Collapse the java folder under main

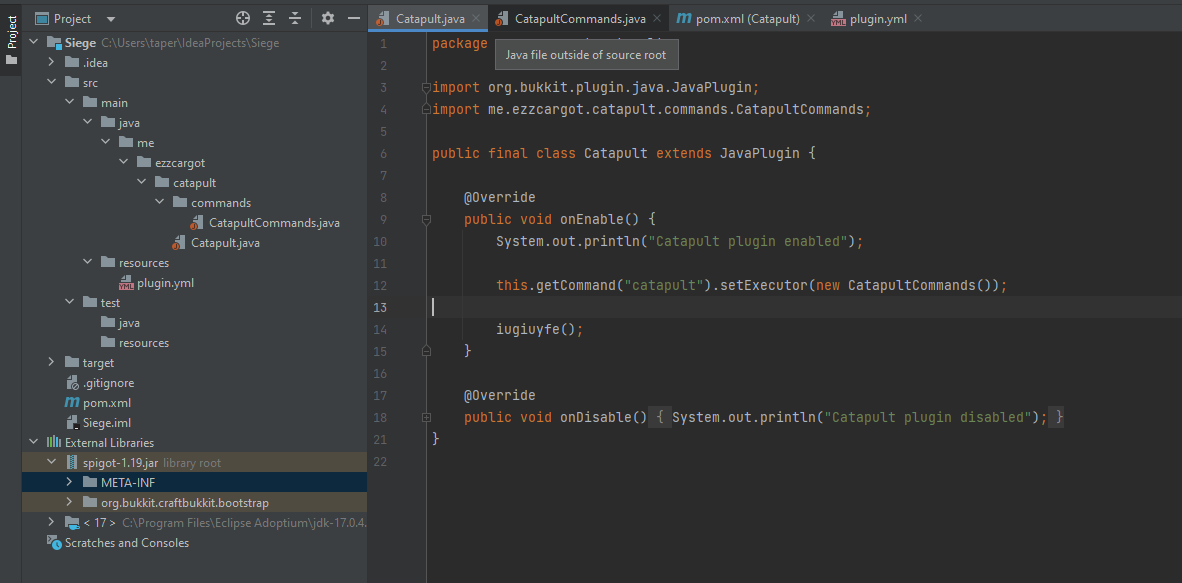click(x=87, y=123)
